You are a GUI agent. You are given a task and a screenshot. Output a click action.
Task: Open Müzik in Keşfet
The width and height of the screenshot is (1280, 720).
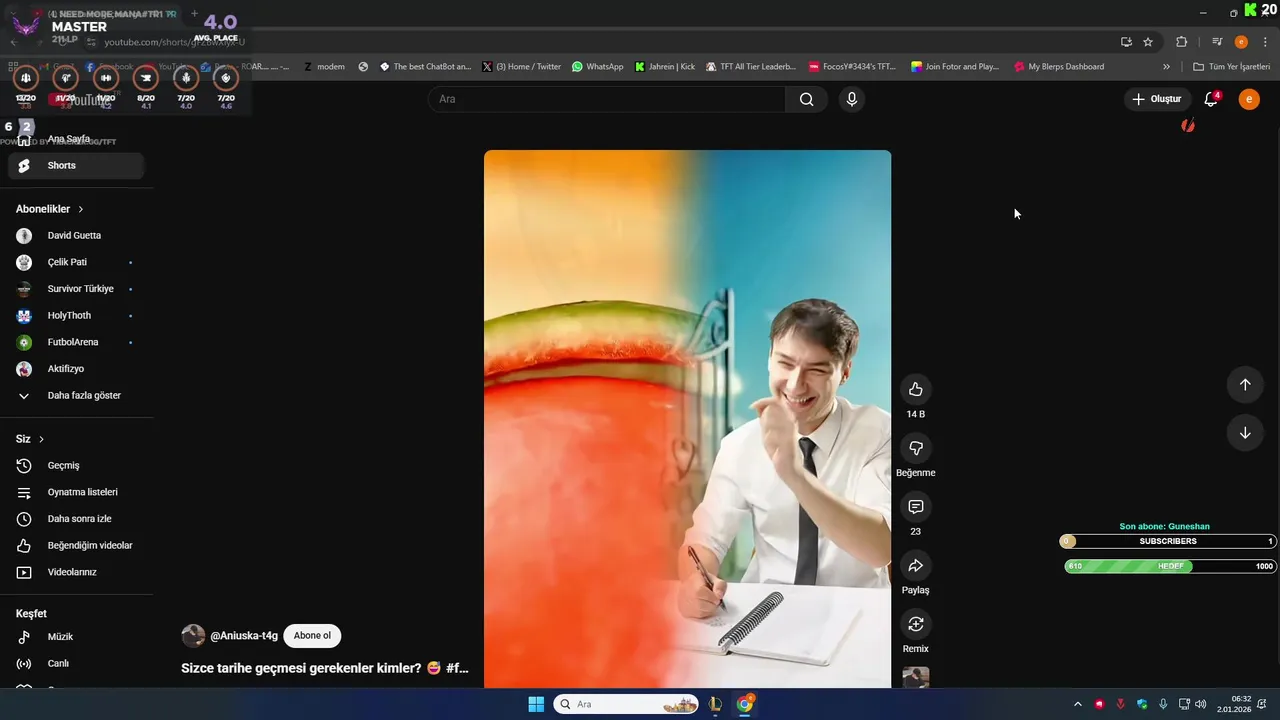pos(76,637)
